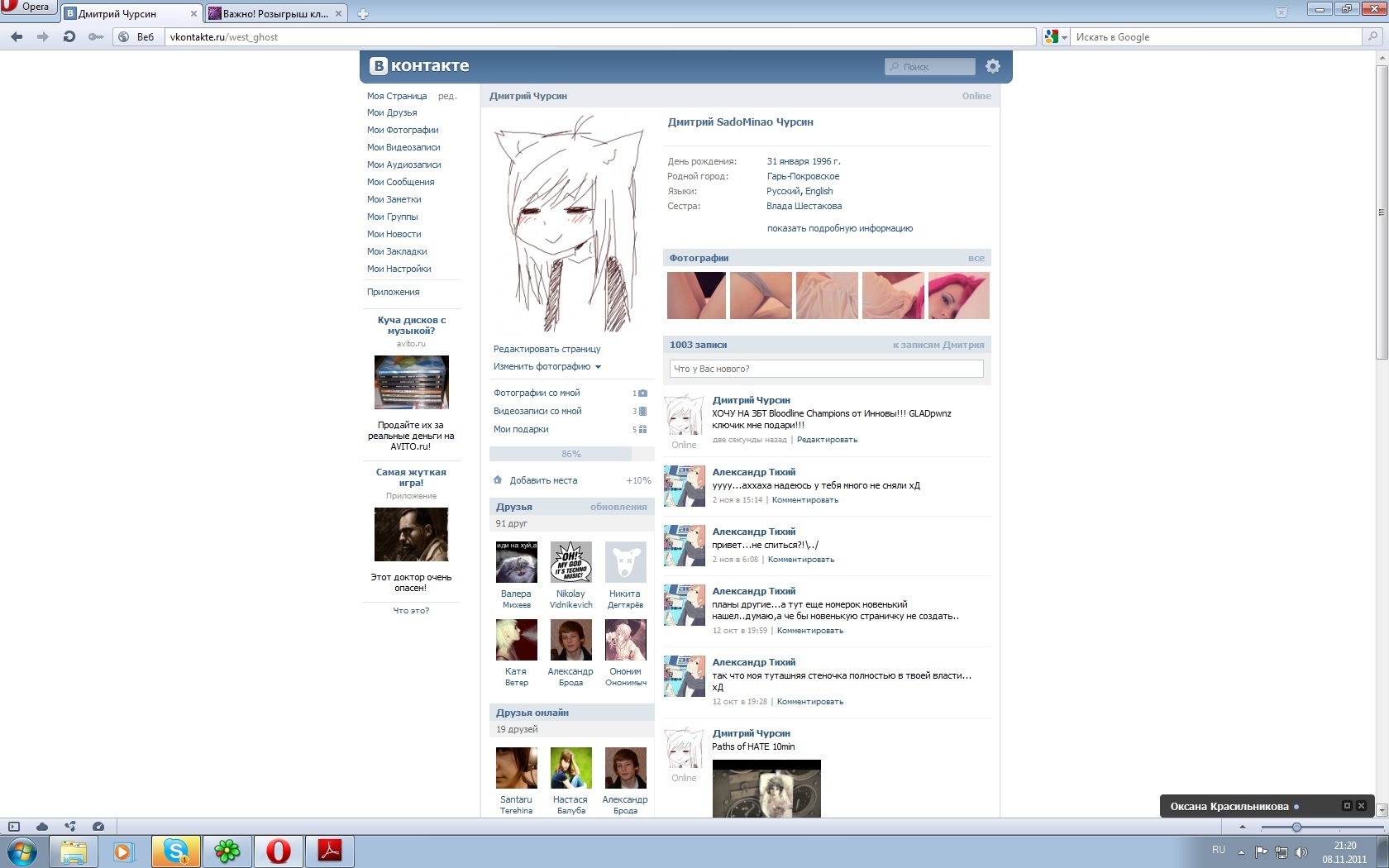Open the Opera main menu button
The width and height of the screenshot is (1389, 868).
(27, 7)
